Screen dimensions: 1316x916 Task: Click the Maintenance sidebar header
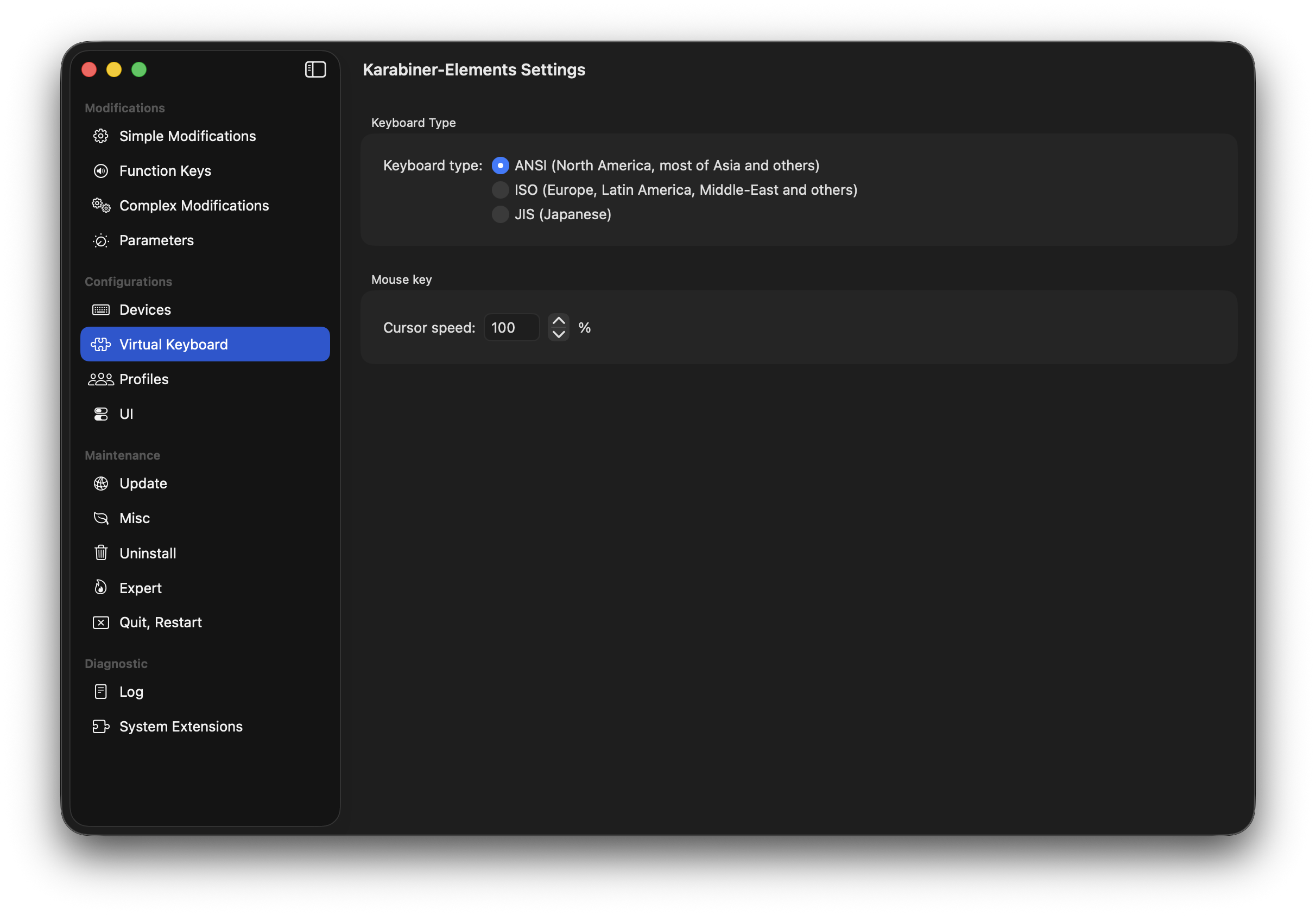pyautogui.click(x=123, y=455)
